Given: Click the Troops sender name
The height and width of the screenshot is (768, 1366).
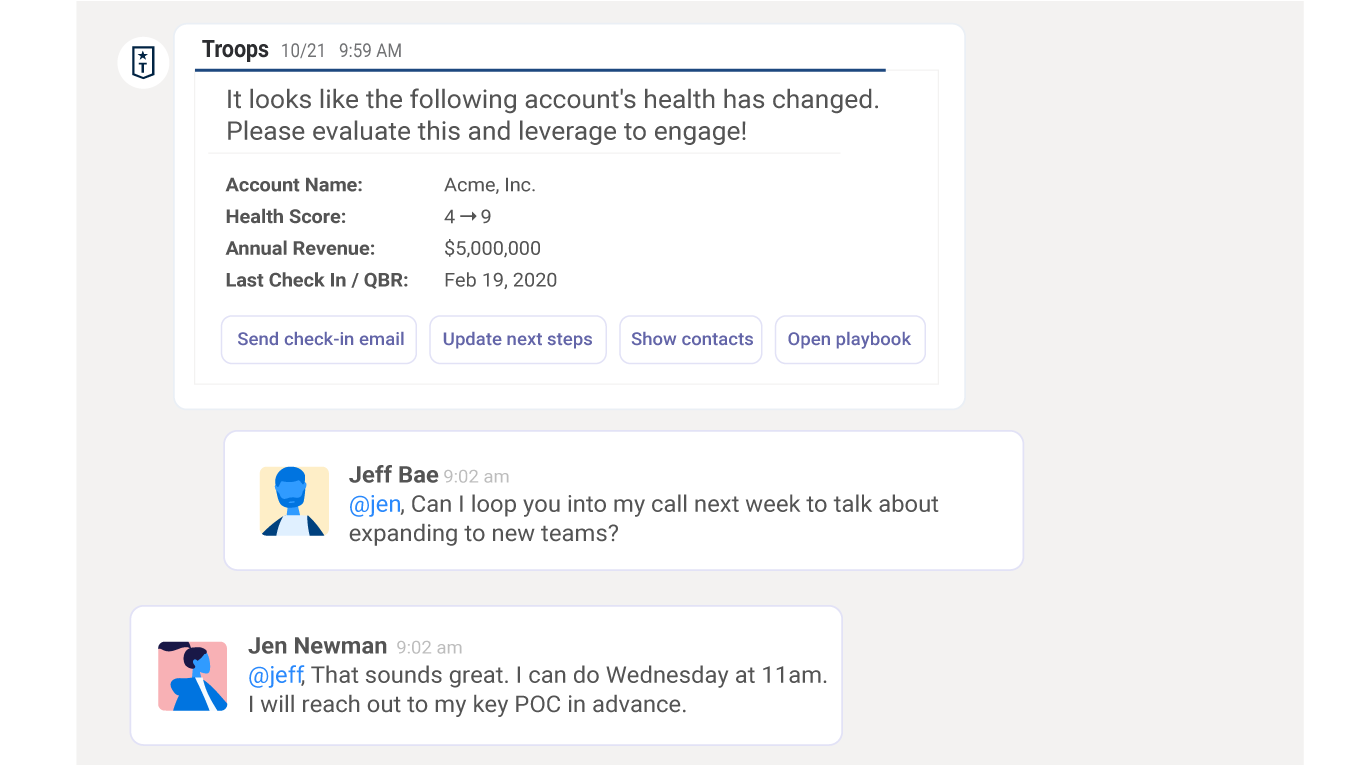Looking at the screenshot, I should click(235, 50).
